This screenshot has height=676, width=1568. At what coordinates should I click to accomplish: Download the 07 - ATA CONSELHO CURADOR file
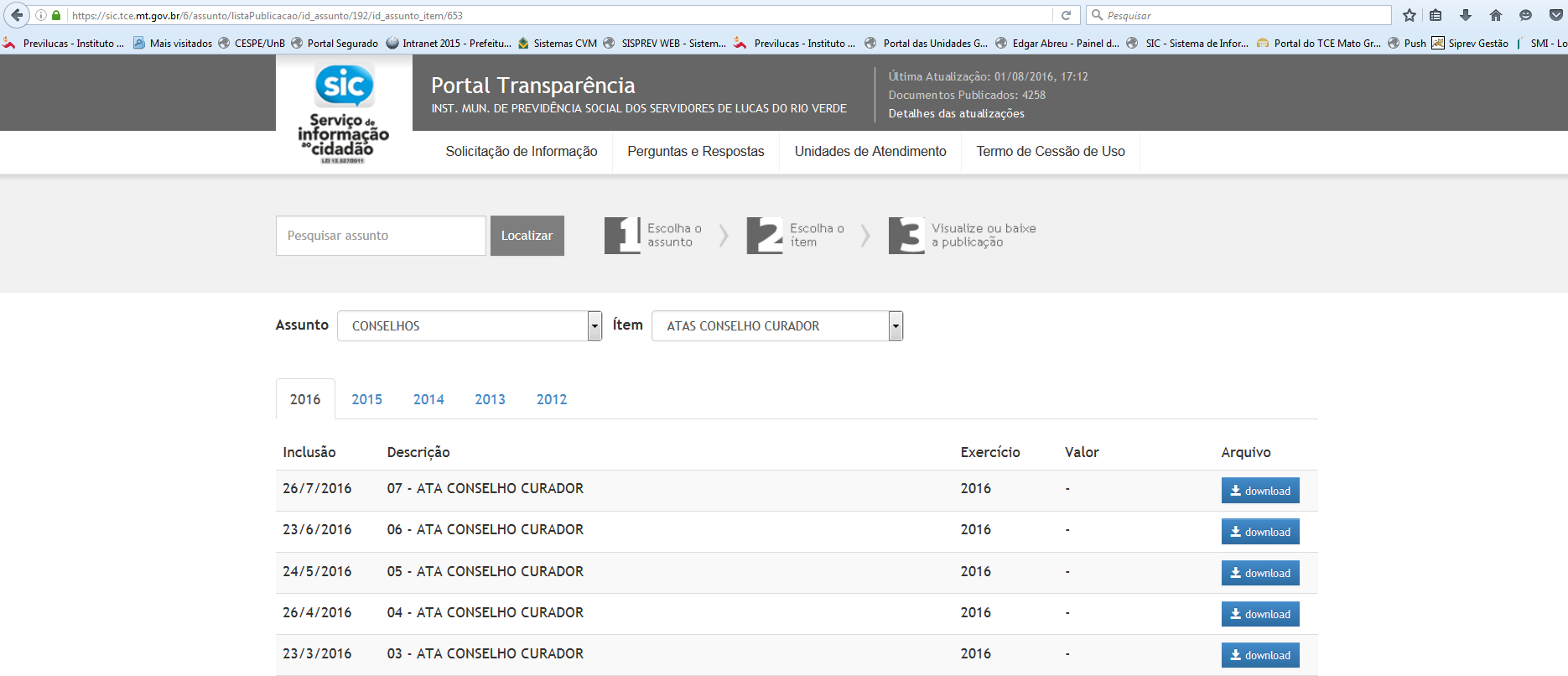click(1259, 491)
